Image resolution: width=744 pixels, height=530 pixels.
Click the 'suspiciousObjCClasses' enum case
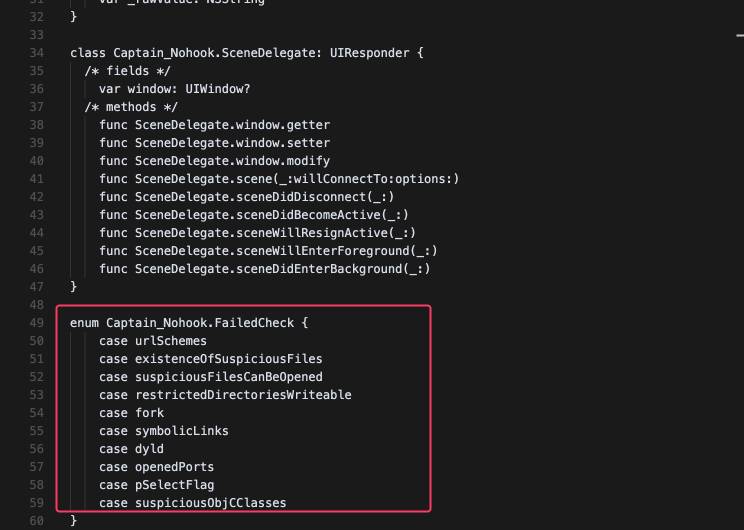tap(210, 503)
